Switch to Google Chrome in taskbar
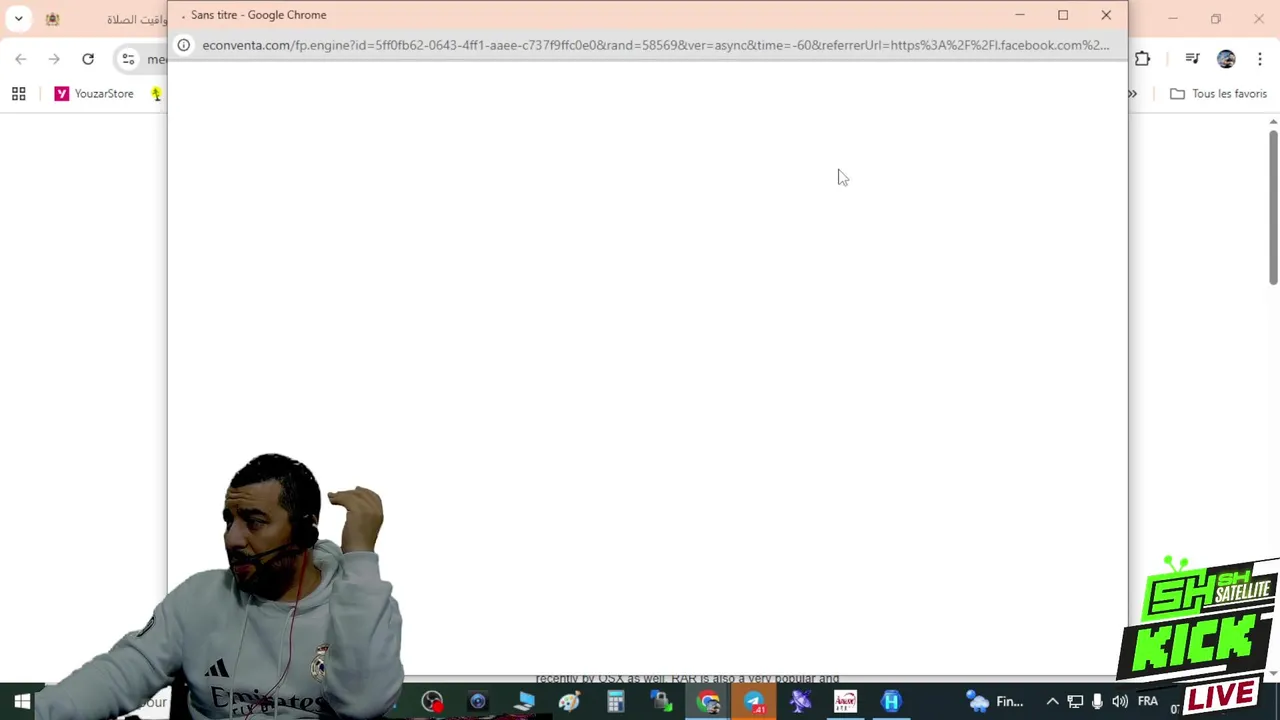Image resolution: width=1280 pixels, height=720 pixels. point(708,702)
